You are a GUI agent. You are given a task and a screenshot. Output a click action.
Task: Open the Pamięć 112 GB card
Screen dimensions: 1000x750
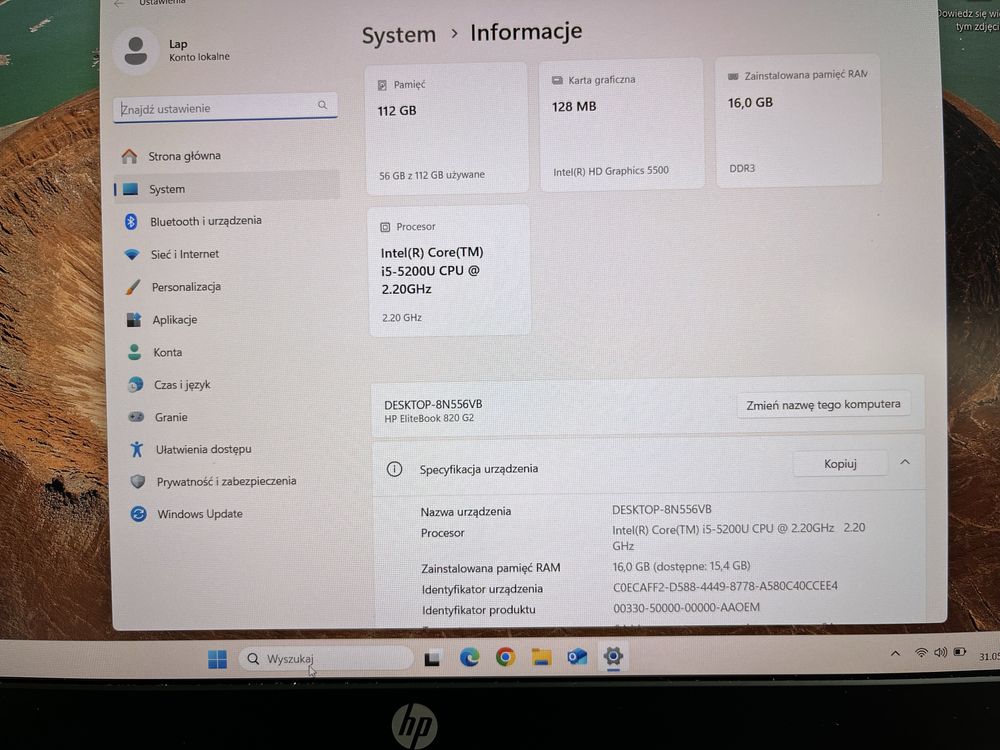(x=446, y=129)
